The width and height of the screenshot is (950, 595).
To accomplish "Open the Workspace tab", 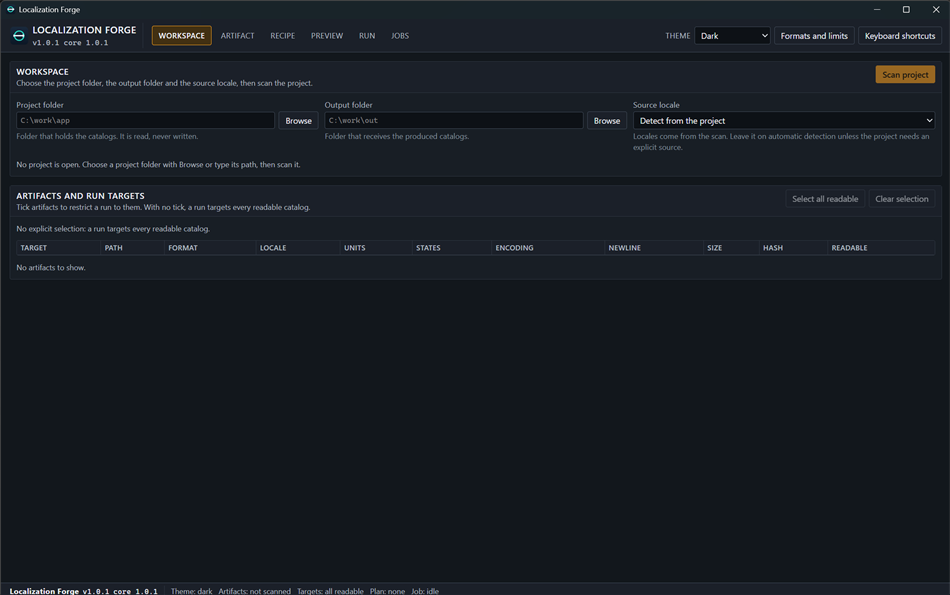I will coord(181,36).
